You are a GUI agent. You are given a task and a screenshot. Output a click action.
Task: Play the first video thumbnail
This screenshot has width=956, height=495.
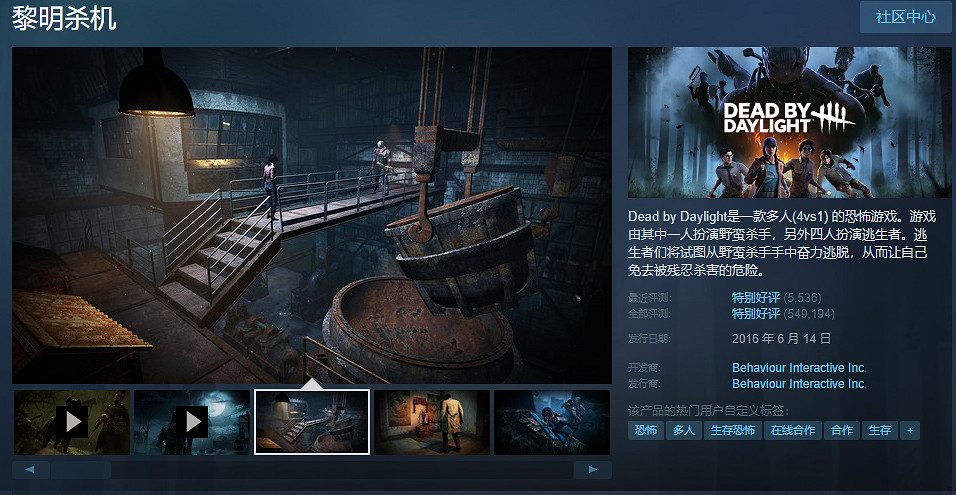pyautogui.click(x=71, y=421)
